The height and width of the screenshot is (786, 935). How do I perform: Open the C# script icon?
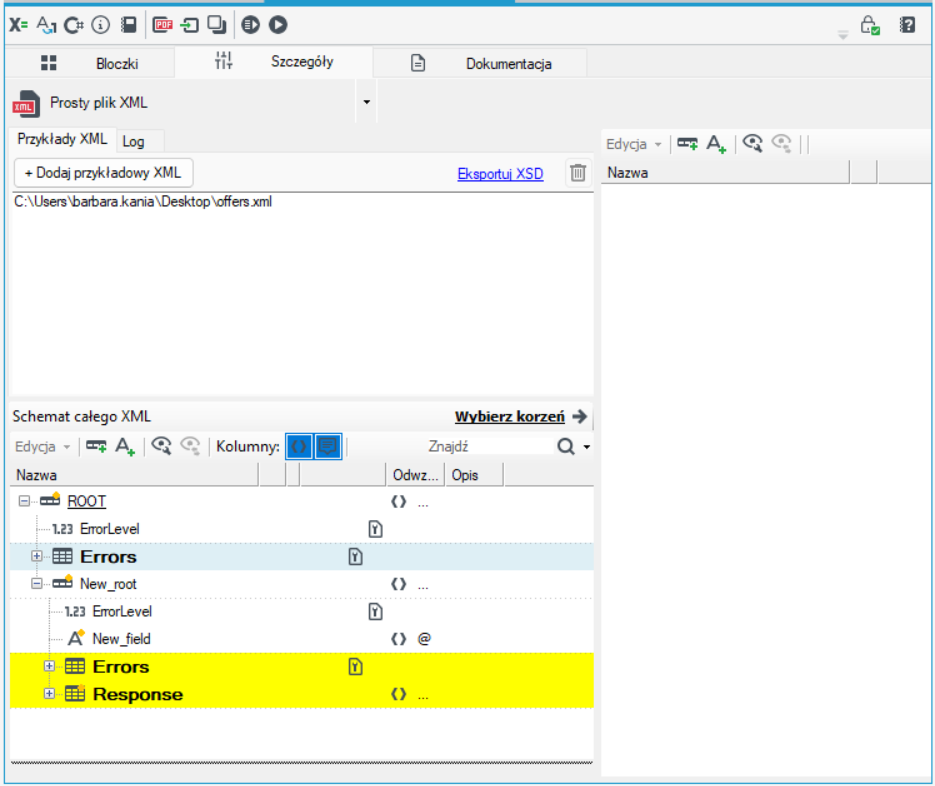click(74, 25)
